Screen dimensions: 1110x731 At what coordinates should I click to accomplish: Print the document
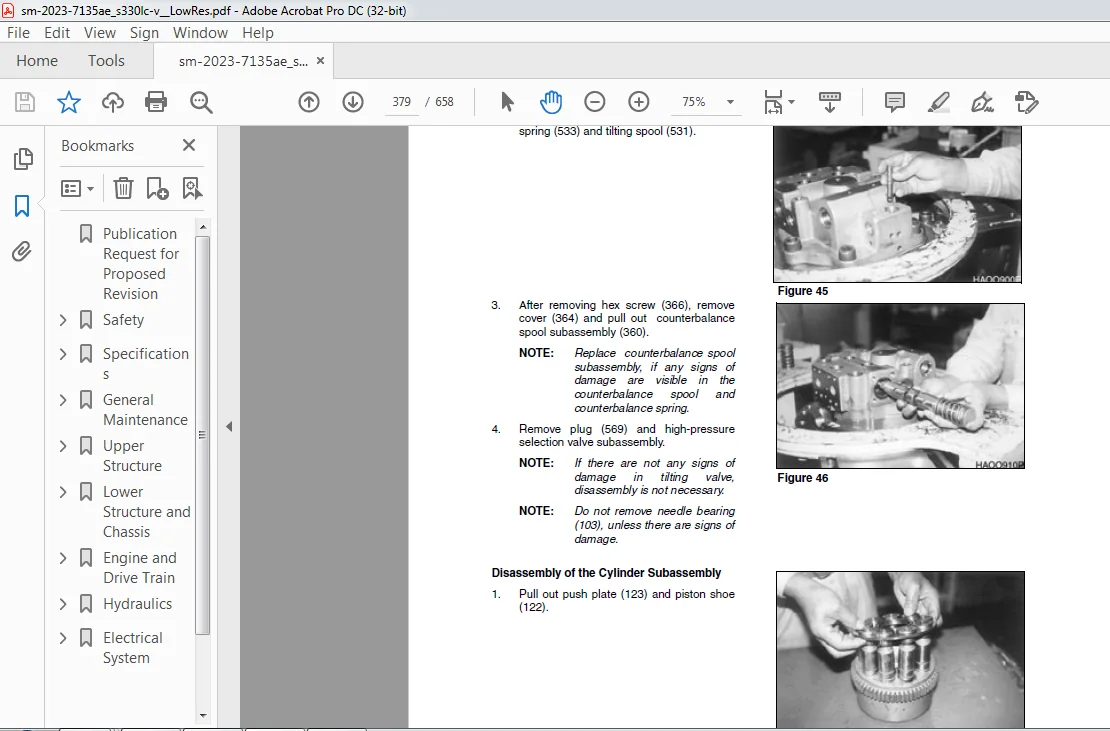tap(156, 102)
